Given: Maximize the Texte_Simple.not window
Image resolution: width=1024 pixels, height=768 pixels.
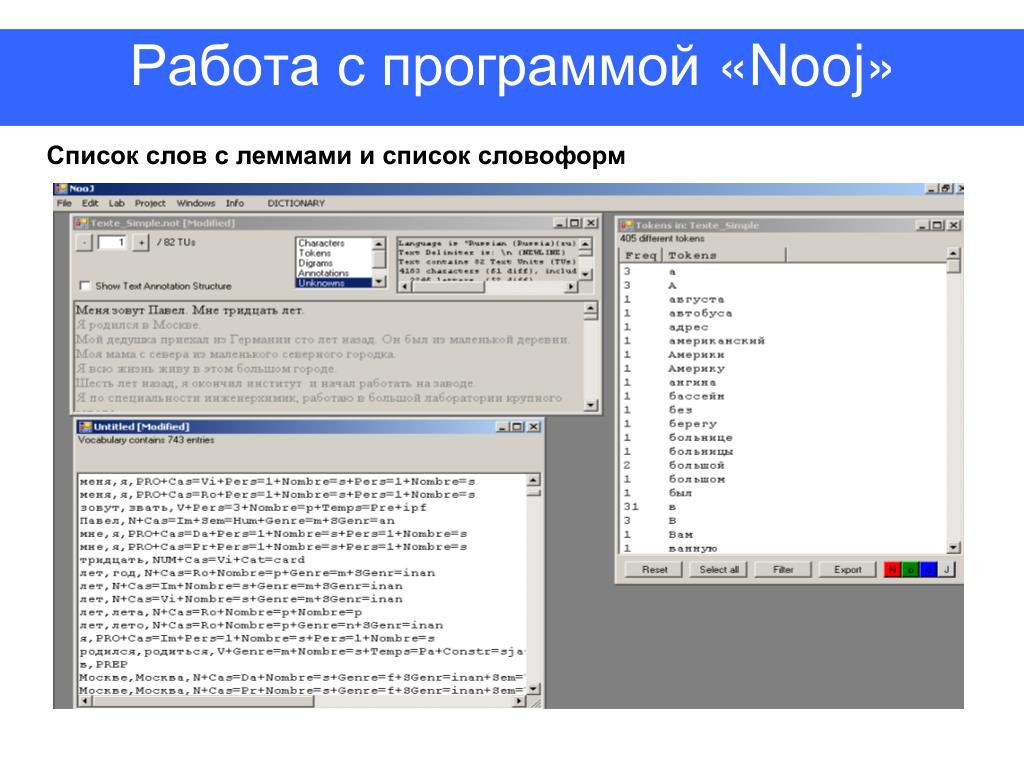Looking at the screenshot, I should (x=575, y=223).
